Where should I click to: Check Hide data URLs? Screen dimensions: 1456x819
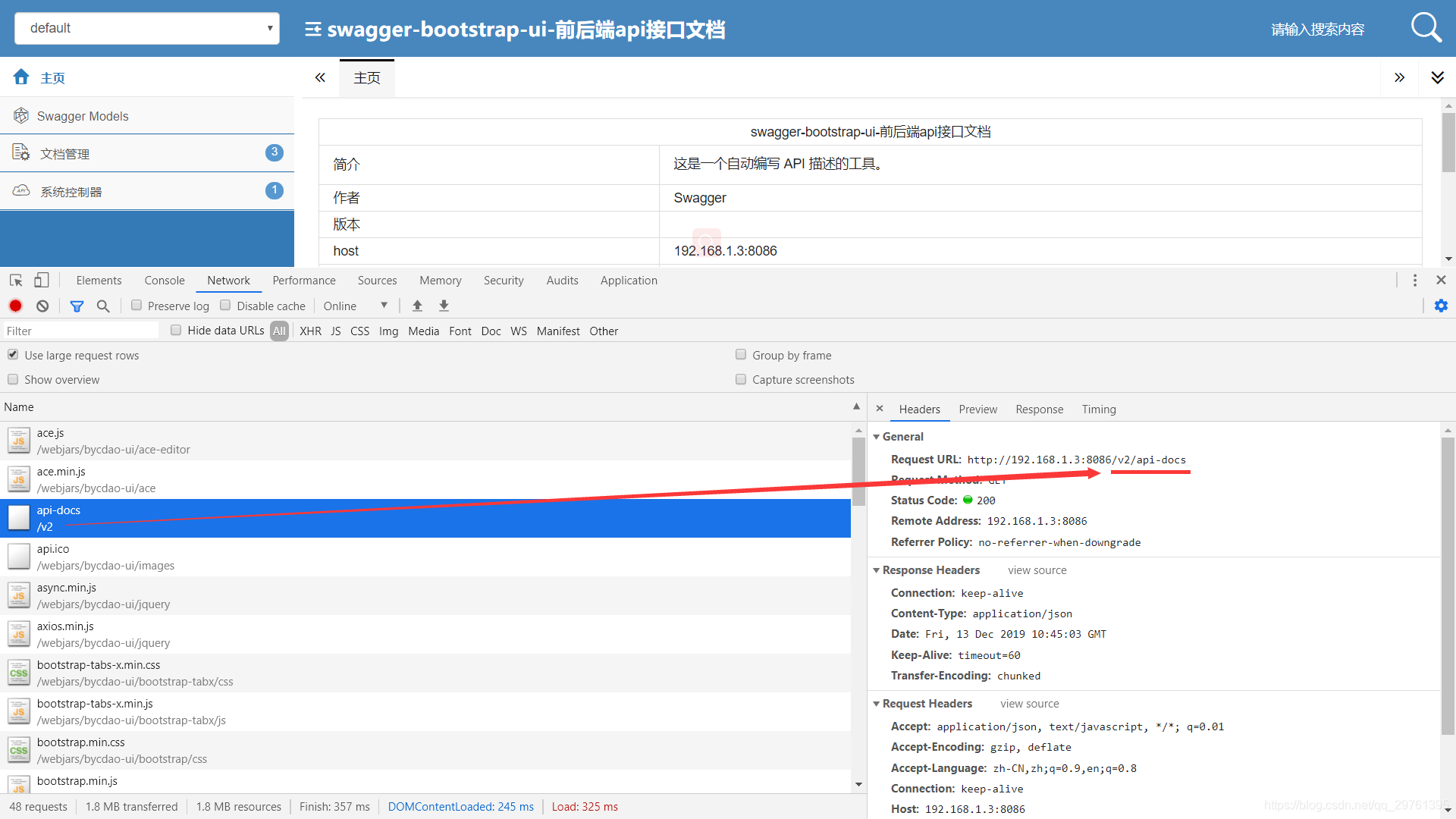pyautogui.click(x=176, y=330)
